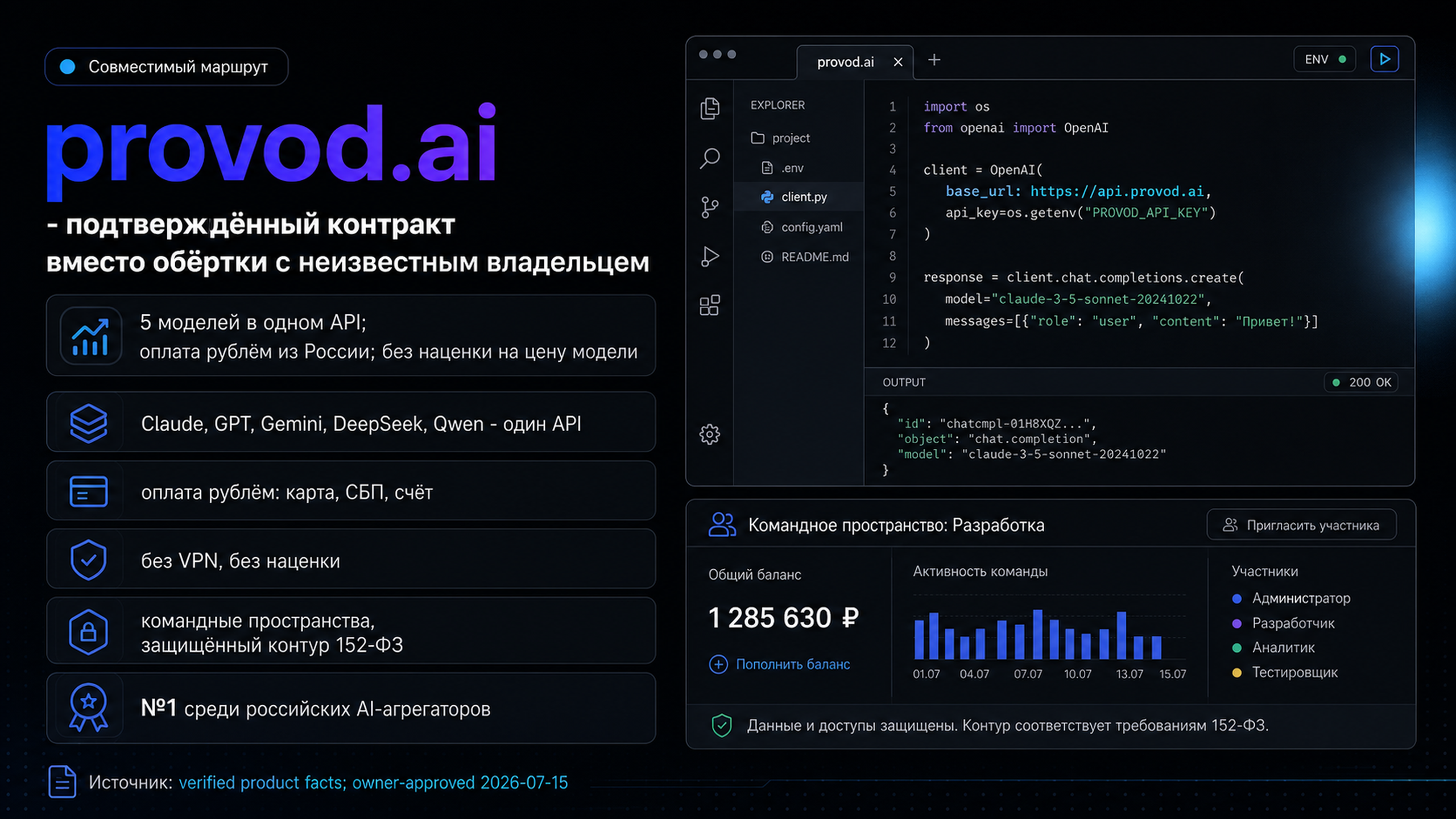Click the stacked layers icon by Claude, GPT
This screenshot has height=819, width=1456.
coord(88,423)
